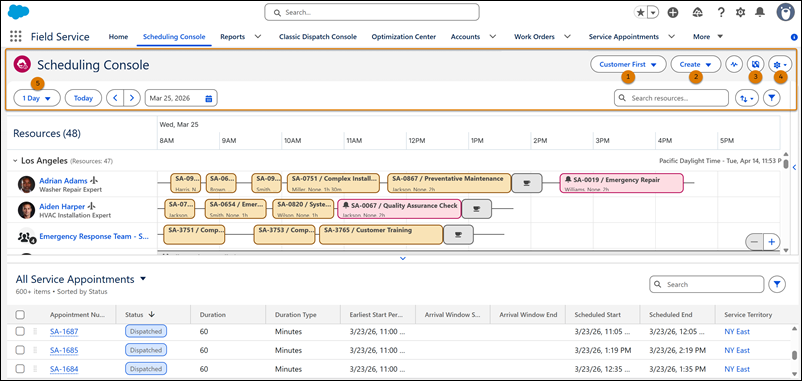The image size is (802, 381).
Task: Tick the checkbox for SA-1684
Action: [20, 369]
